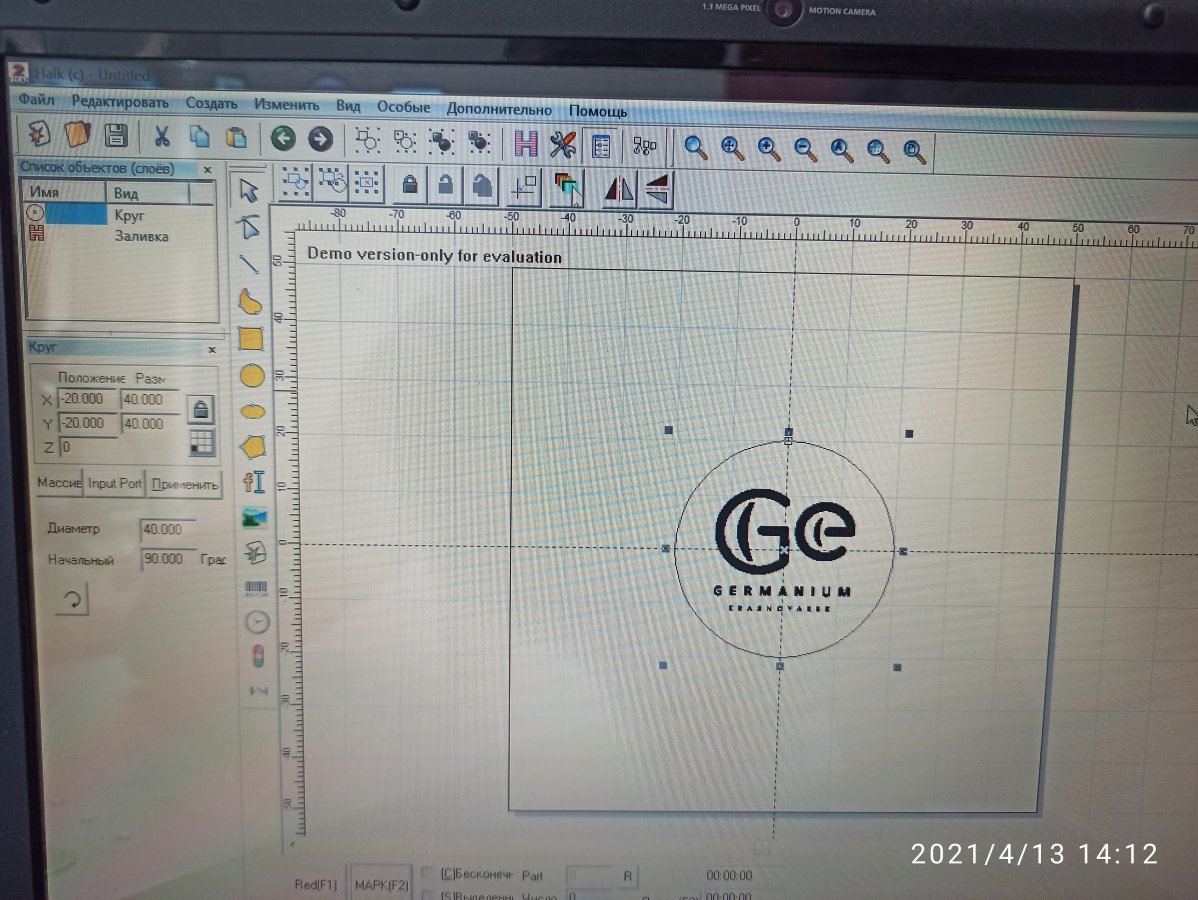Select the Curve drawing tool
The height and width of the screenshot is (900, 1198).
(251, 302)
